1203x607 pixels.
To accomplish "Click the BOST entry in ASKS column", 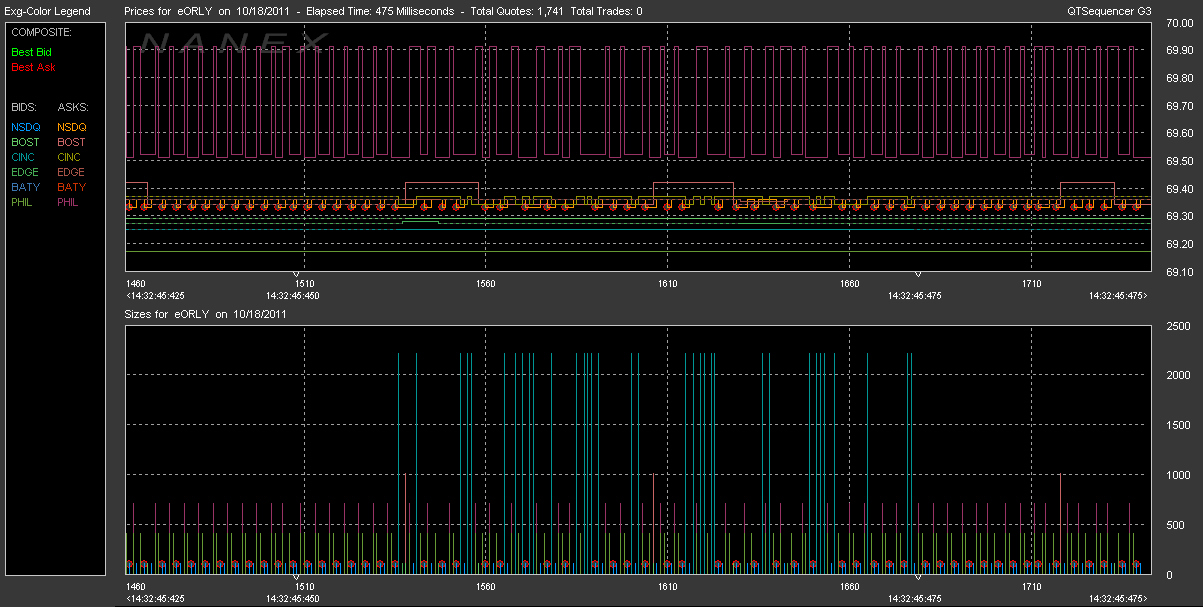I will (x=72, y=142).
